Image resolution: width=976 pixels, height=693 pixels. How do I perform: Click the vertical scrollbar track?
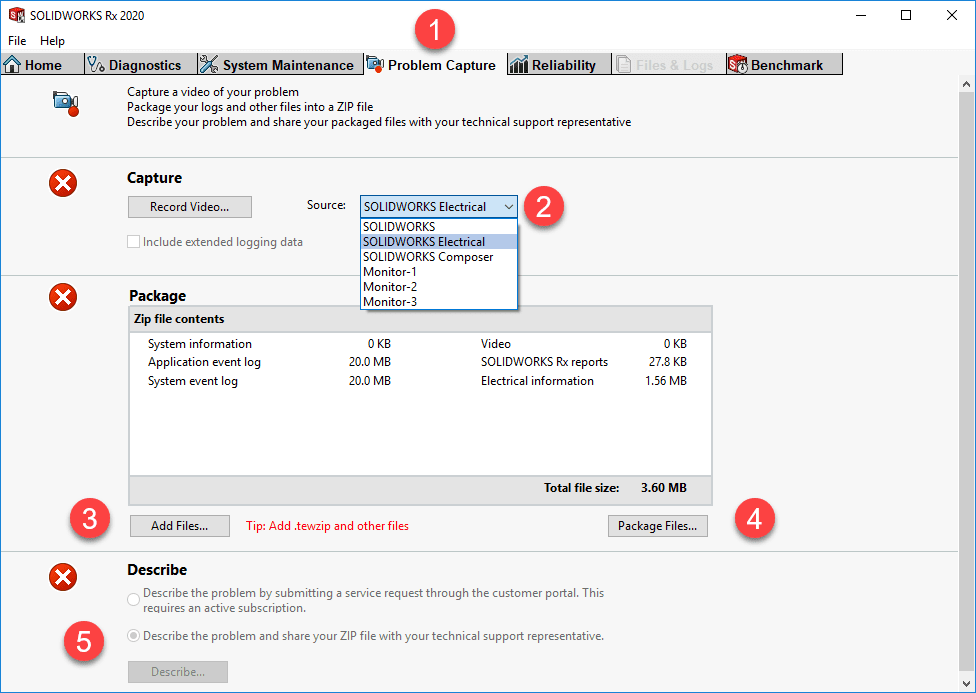pyautogui.click(x=966, y=383)
